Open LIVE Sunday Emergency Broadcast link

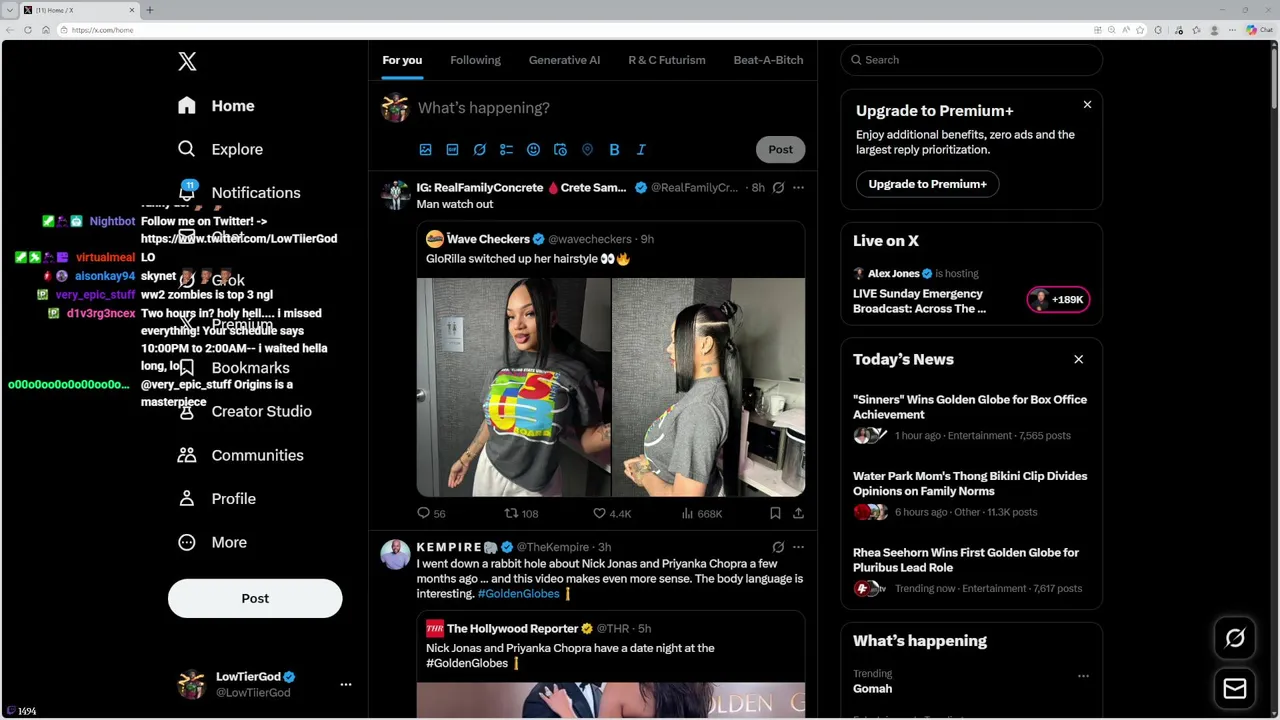pos(919,301)
